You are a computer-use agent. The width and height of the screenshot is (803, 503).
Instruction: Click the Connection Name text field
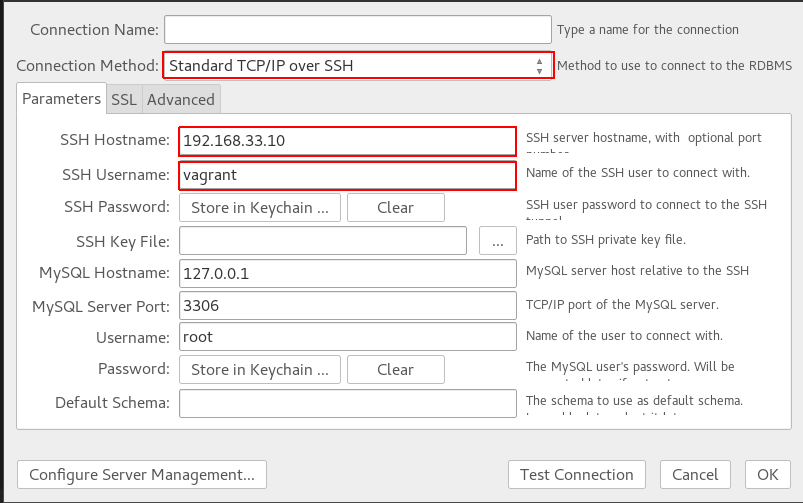coord(357,29)
